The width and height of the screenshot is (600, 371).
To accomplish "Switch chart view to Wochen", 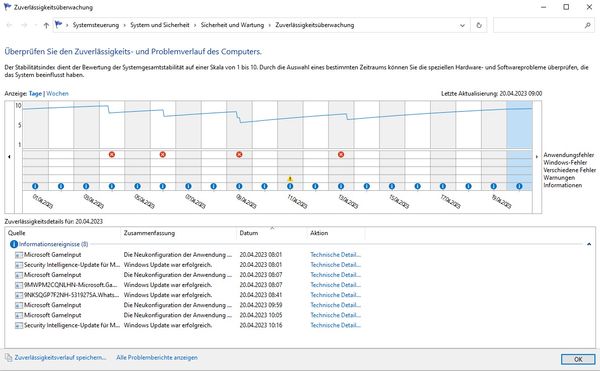I will point(57,93).
